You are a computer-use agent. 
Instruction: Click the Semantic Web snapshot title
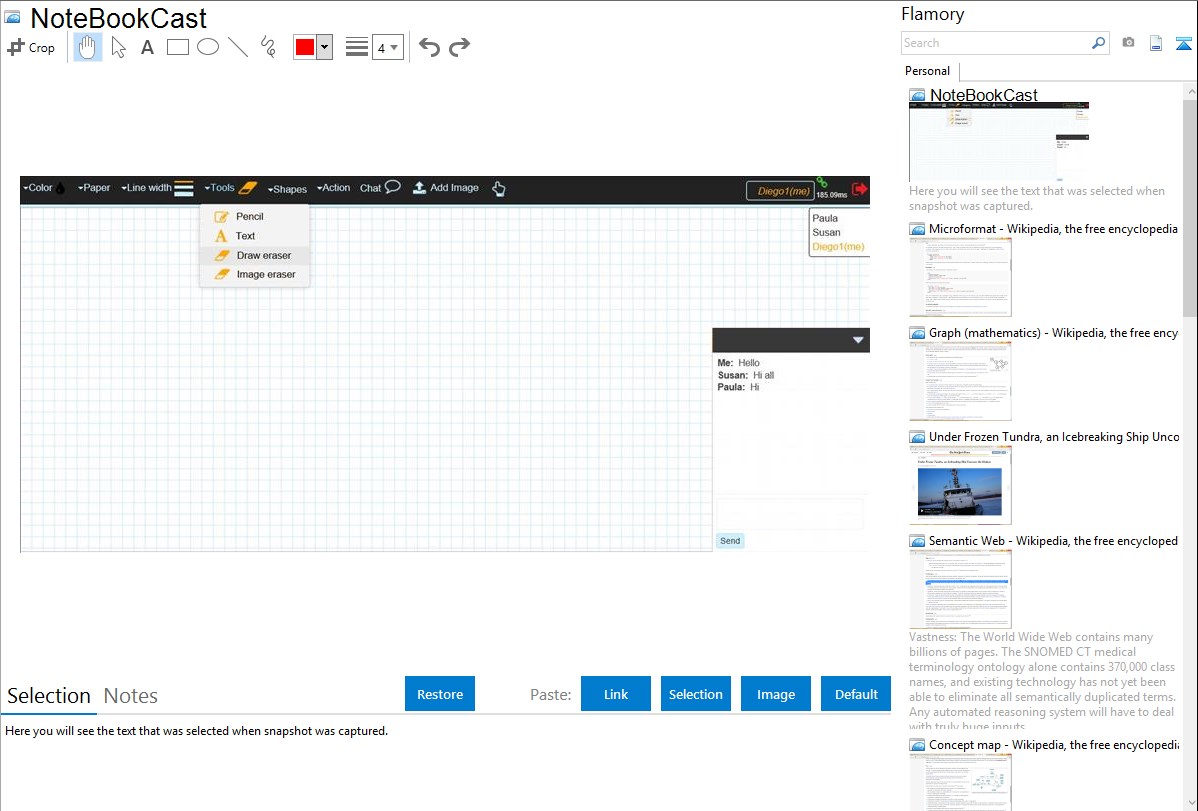point(1053,540)
